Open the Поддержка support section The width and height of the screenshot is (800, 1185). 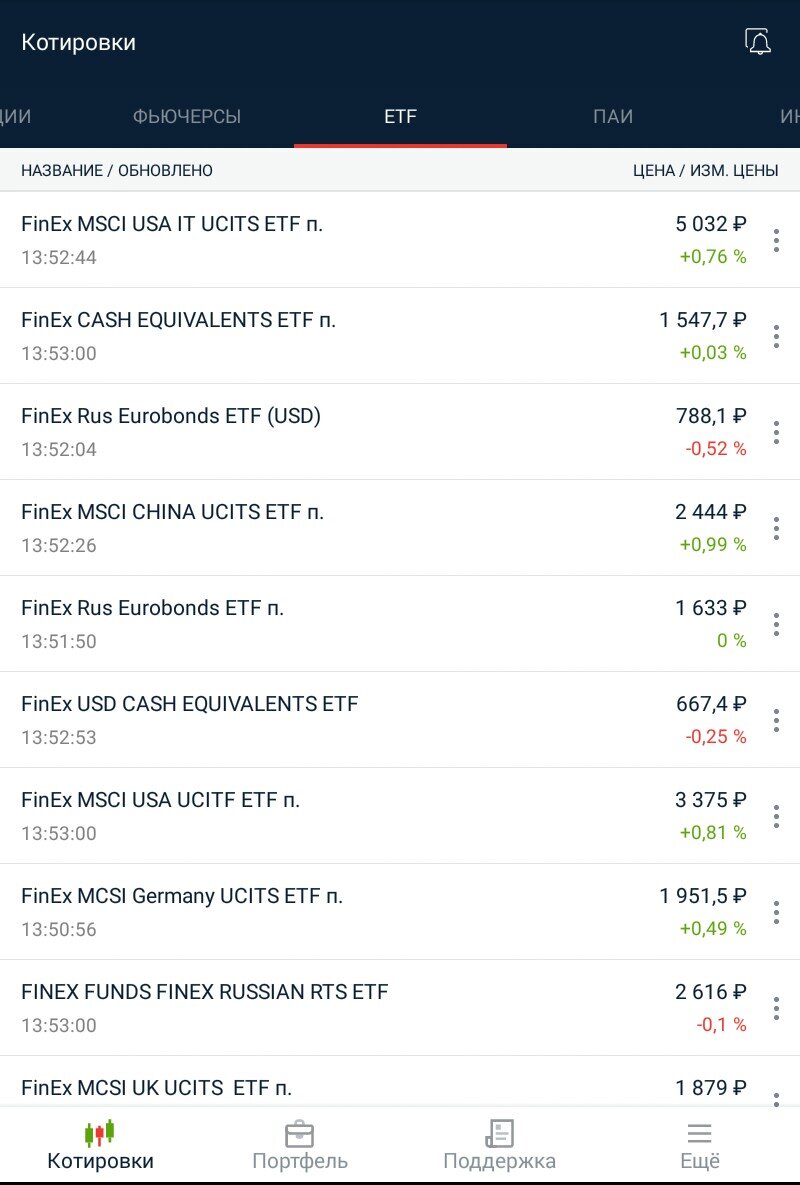[499, 1146]
